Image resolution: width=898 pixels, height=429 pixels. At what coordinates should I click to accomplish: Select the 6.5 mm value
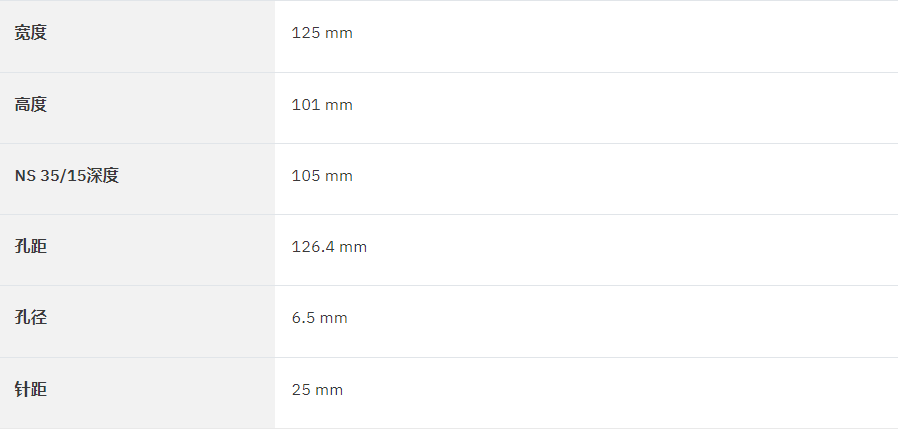click(320, 318)
